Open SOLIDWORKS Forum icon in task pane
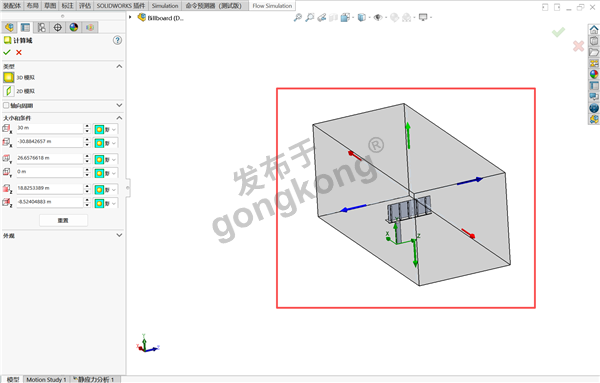The height and width of the screenshot is (383, 600). (594, 97)
